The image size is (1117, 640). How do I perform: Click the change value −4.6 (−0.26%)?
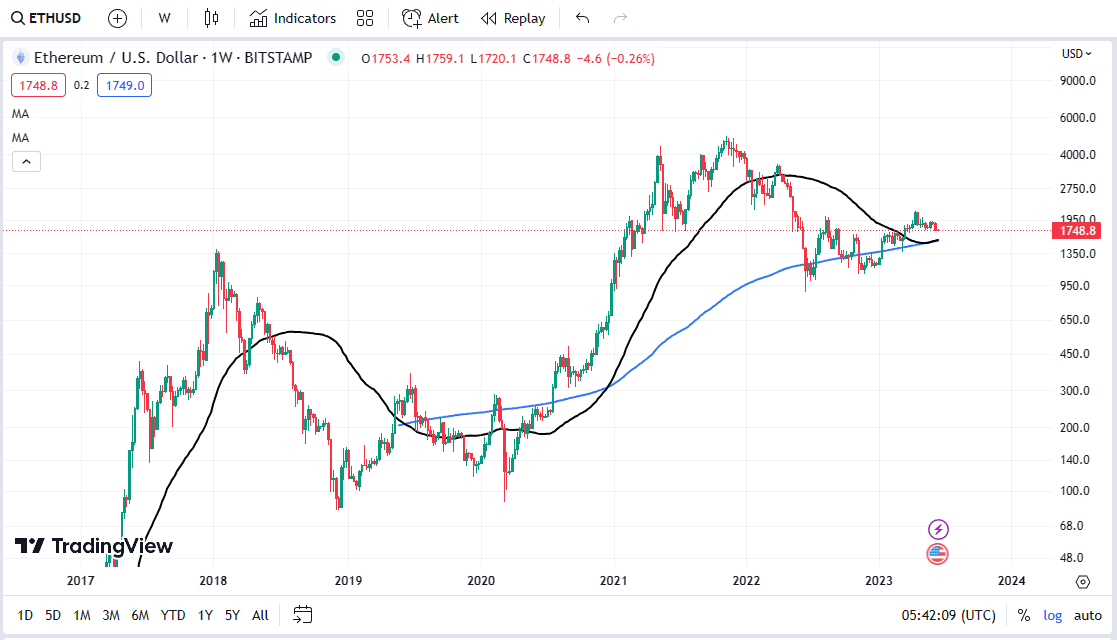click(615, 58)
